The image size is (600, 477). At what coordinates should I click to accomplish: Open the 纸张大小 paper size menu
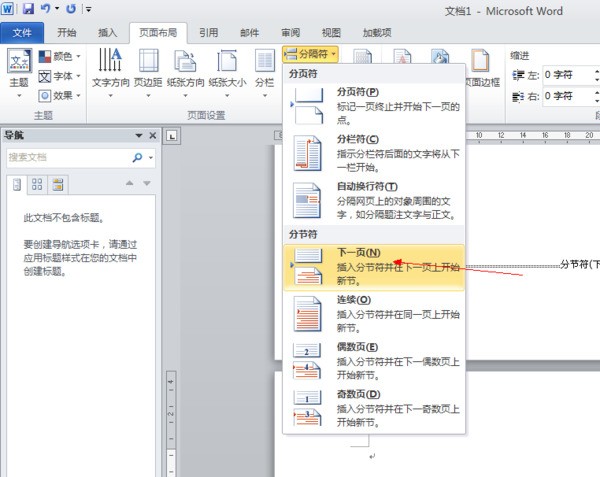pos(227,73)
